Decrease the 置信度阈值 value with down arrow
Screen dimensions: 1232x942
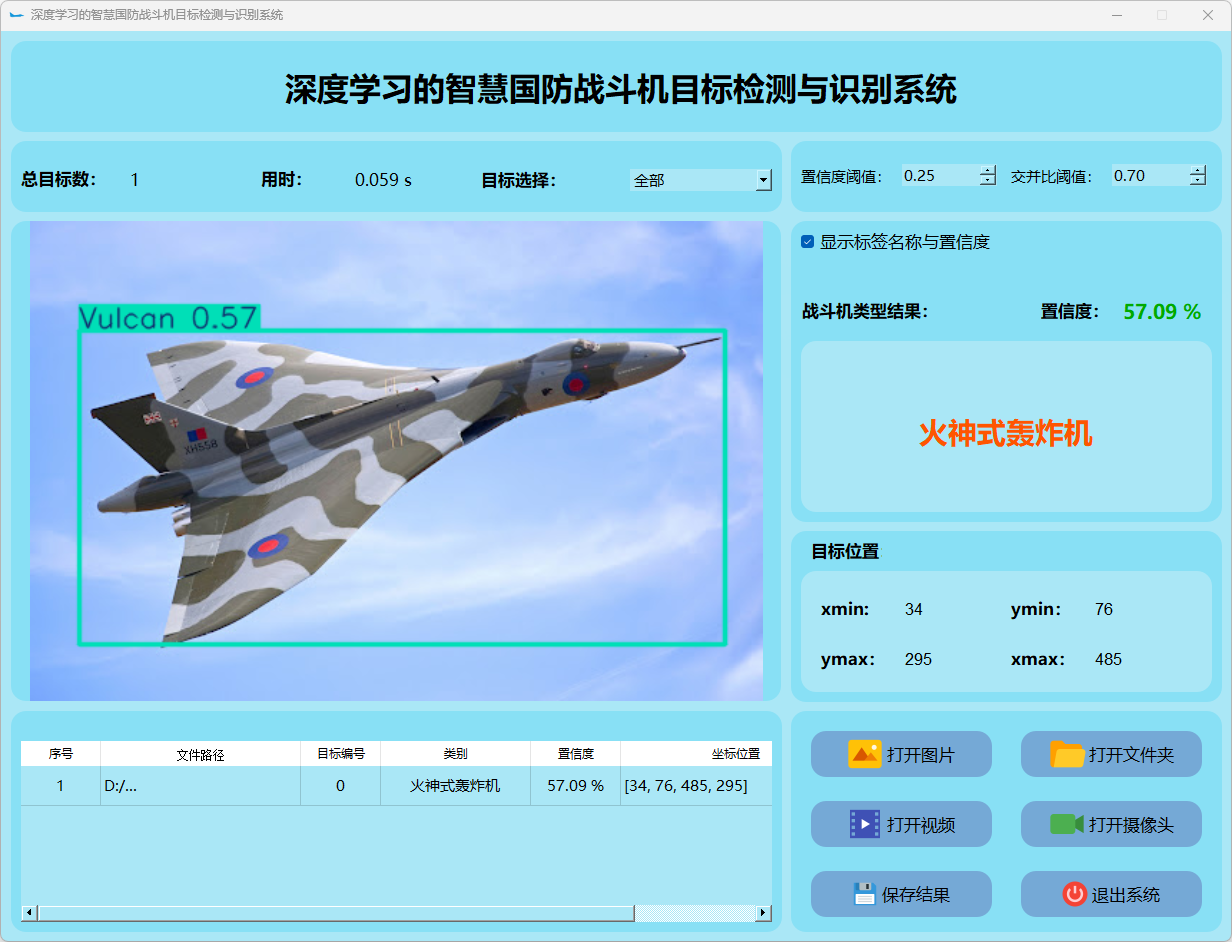[988, 181]
